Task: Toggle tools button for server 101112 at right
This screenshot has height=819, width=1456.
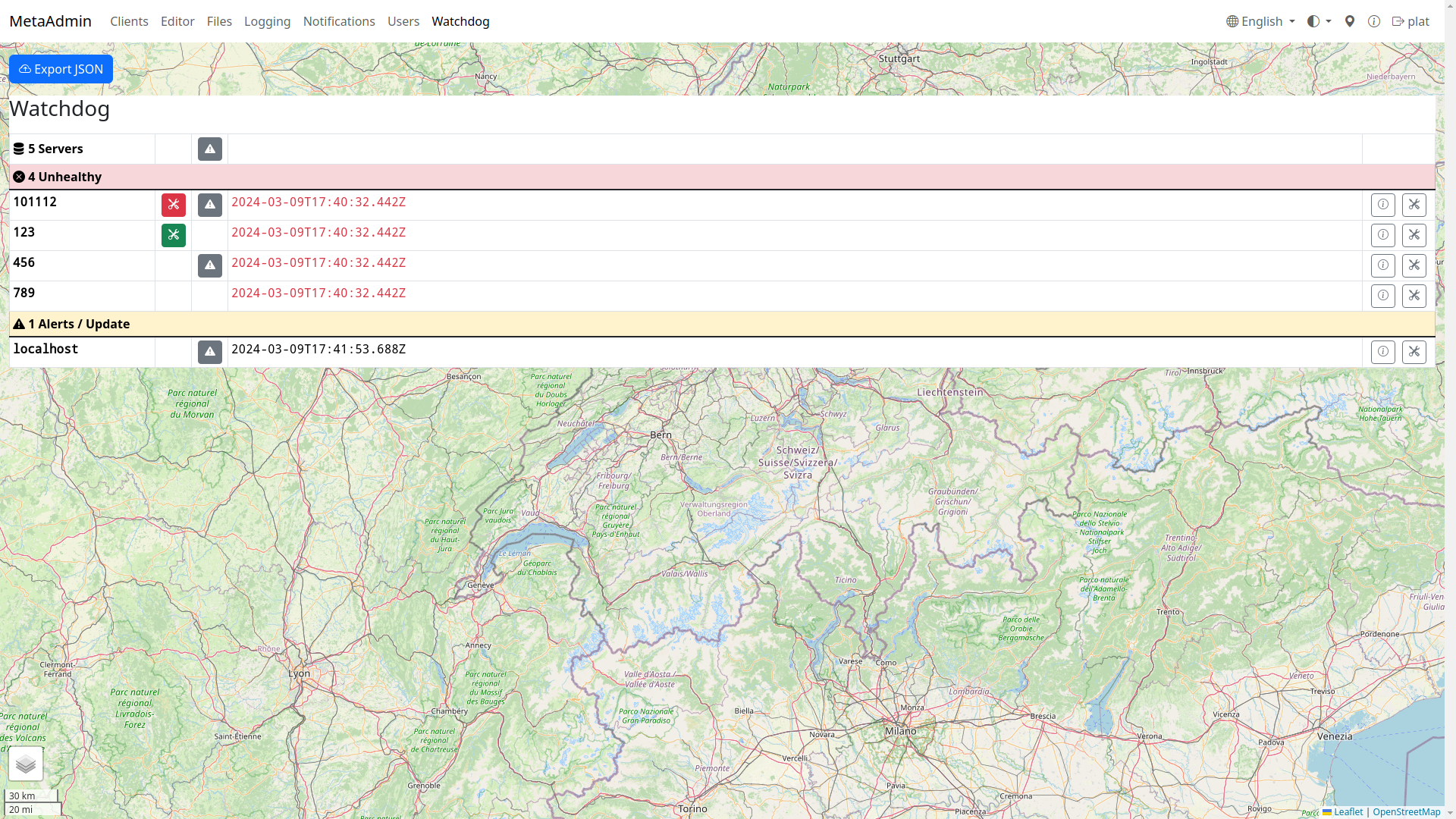Action: coord(1414,205)
